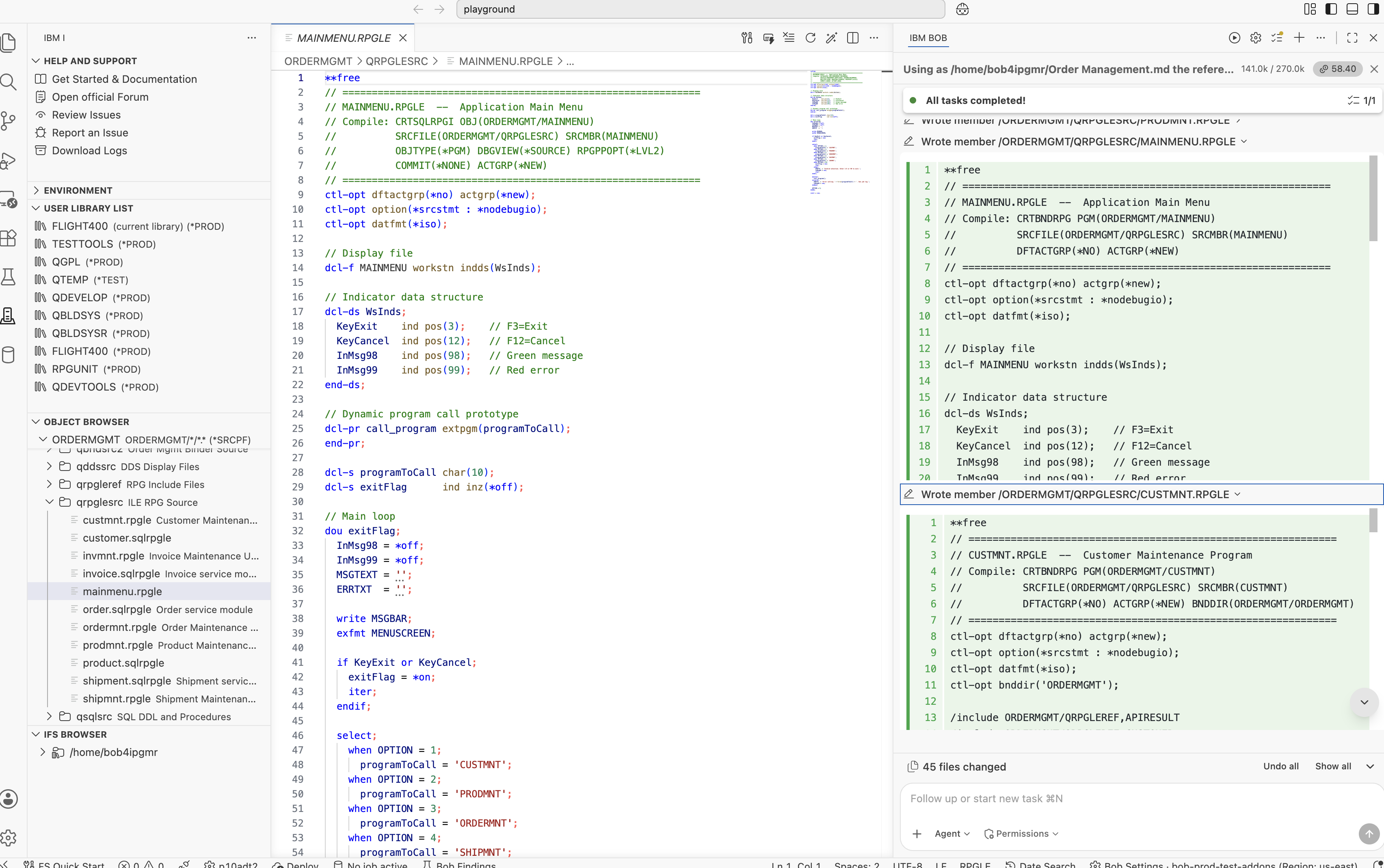Open the chat robot icon beside the playground search bar
Image resolution: width=1384 pixels, height=868 pixels.
pos(962,9)
